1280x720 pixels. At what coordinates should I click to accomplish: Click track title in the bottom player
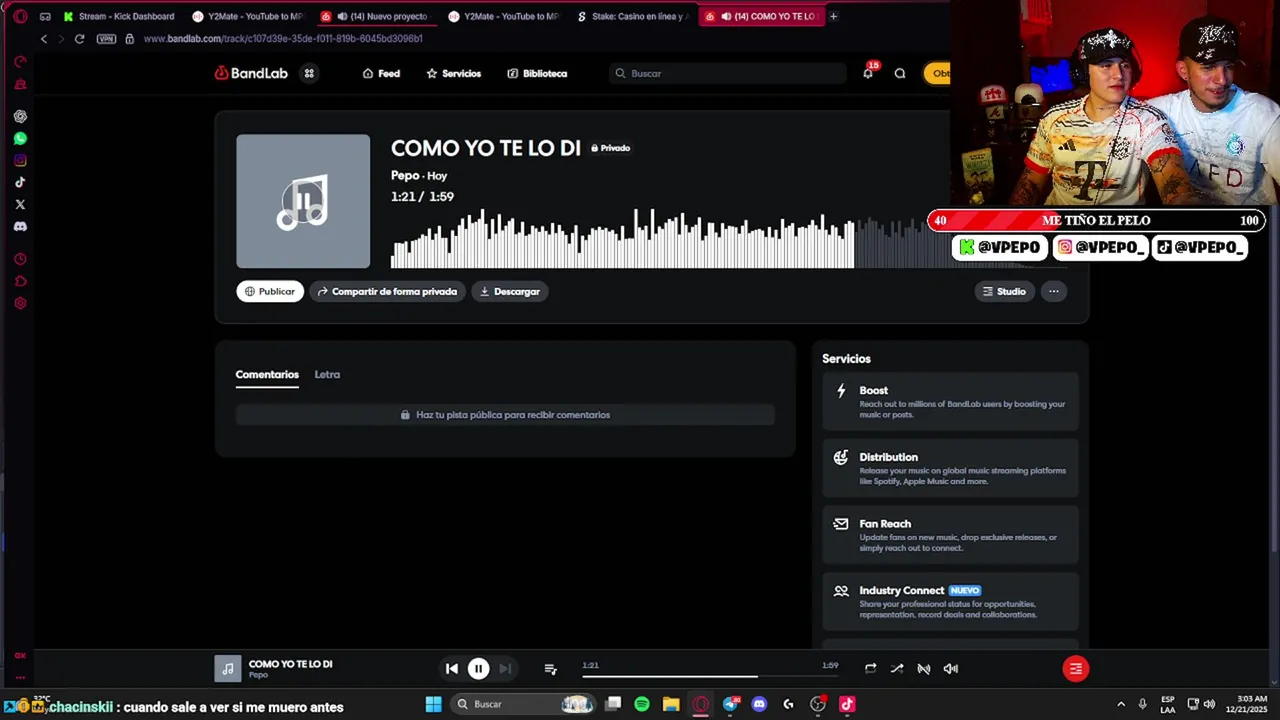[290, 664]
